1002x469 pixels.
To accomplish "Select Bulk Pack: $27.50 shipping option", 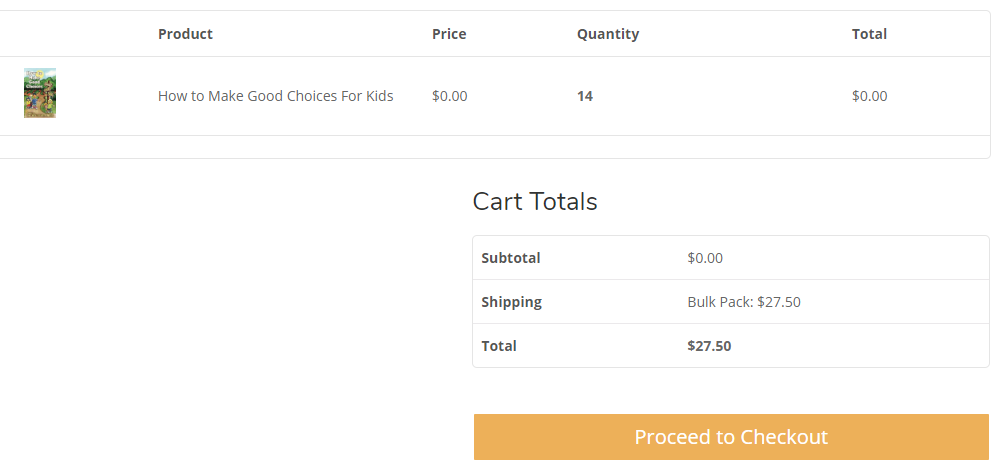I will click(744, 302).
